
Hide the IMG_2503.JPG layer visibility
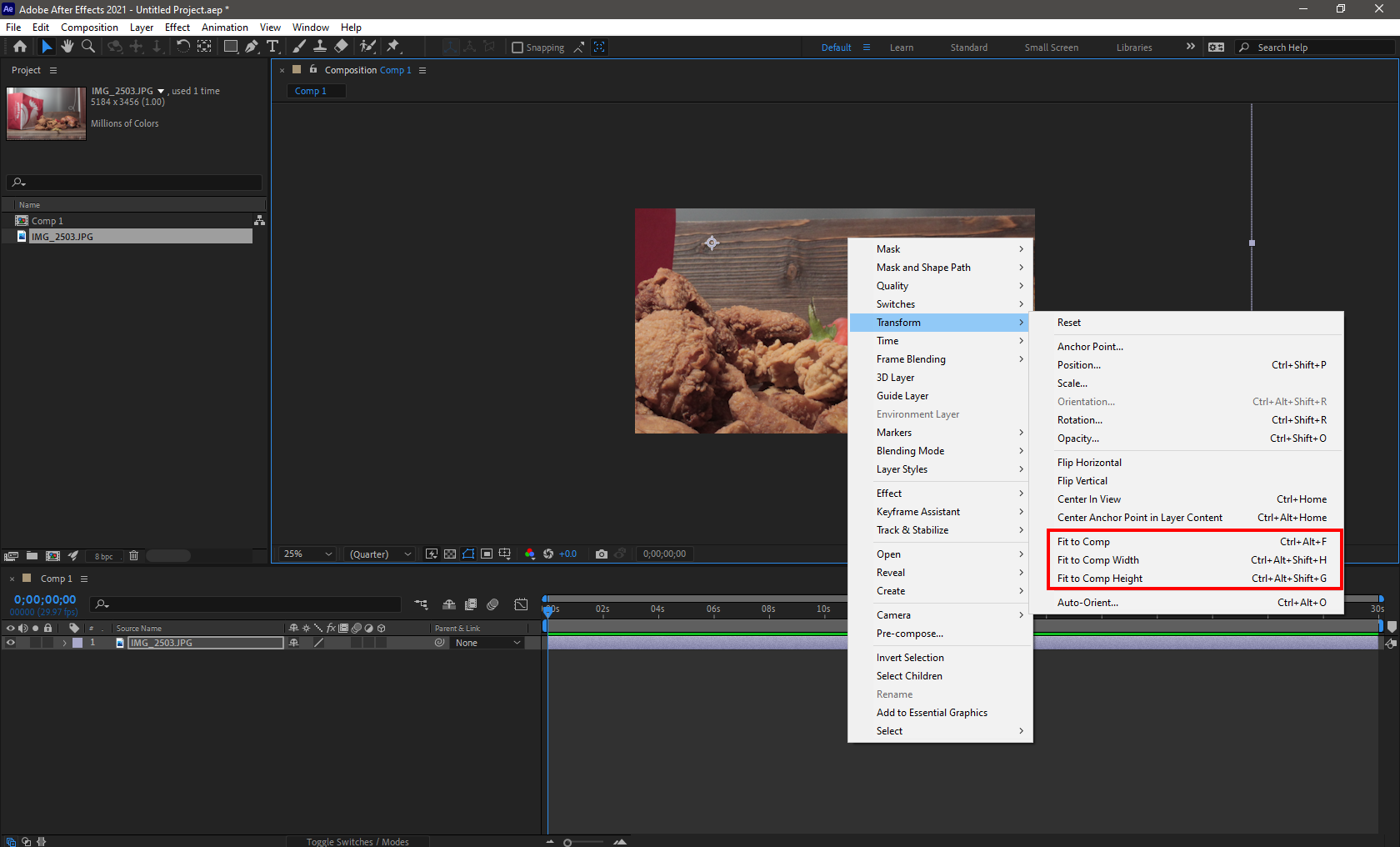[10, 643]
